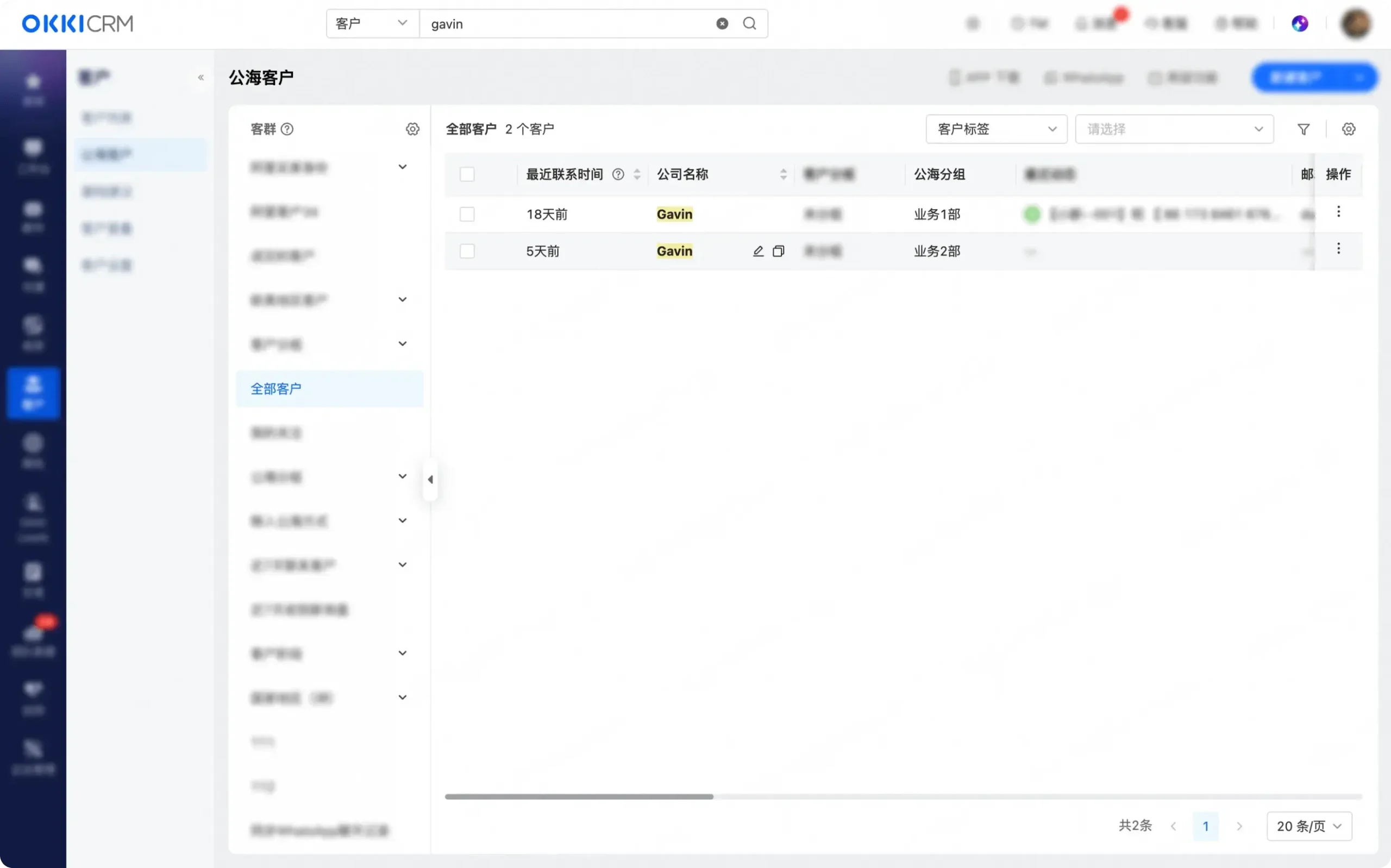Screen dimensions: 1391x868
Task: Click the search magnifier icon
Action: (749, 23)
